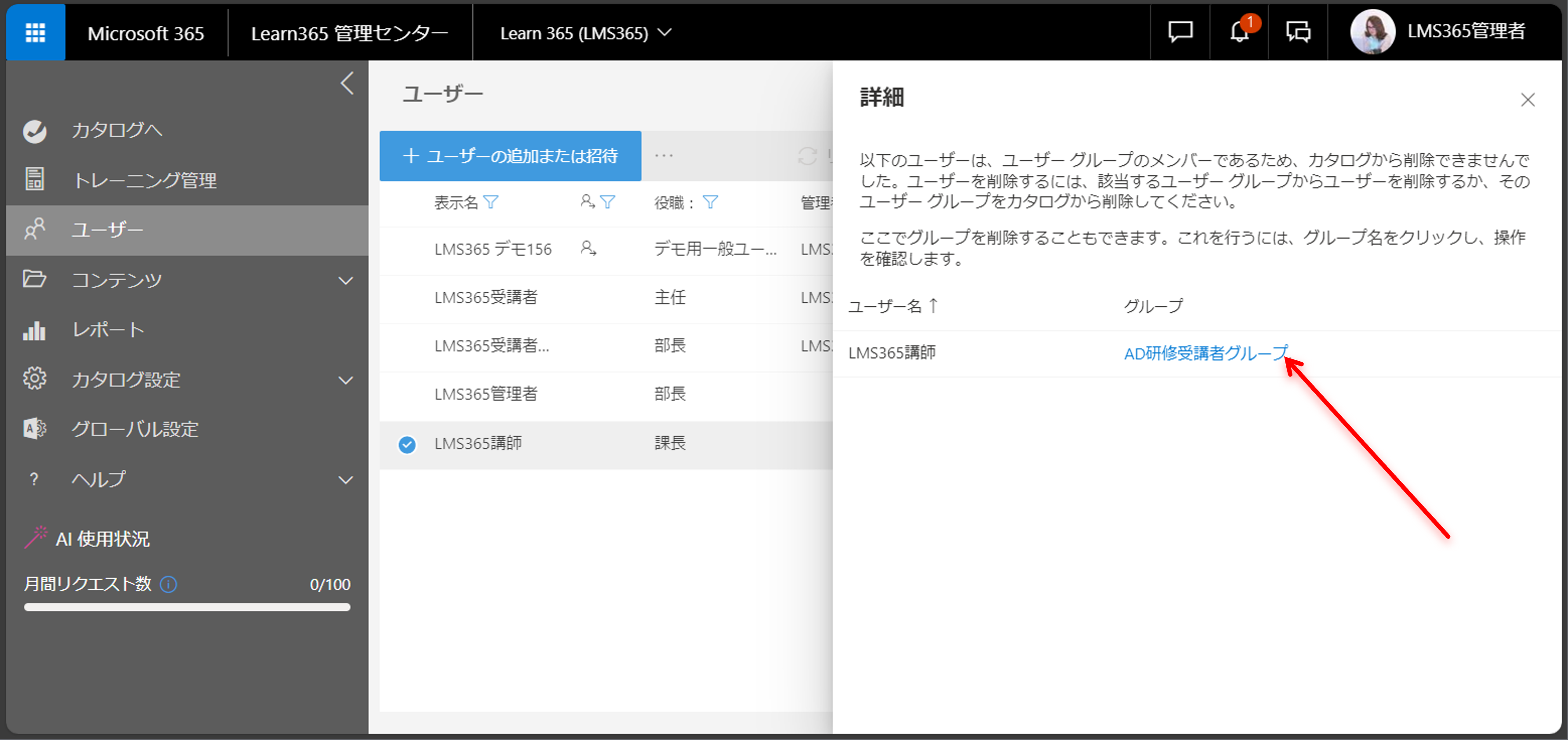Click the レポート bar chart icon
Viewport: 1568px width, 740px height.
[x=35, y=330]
